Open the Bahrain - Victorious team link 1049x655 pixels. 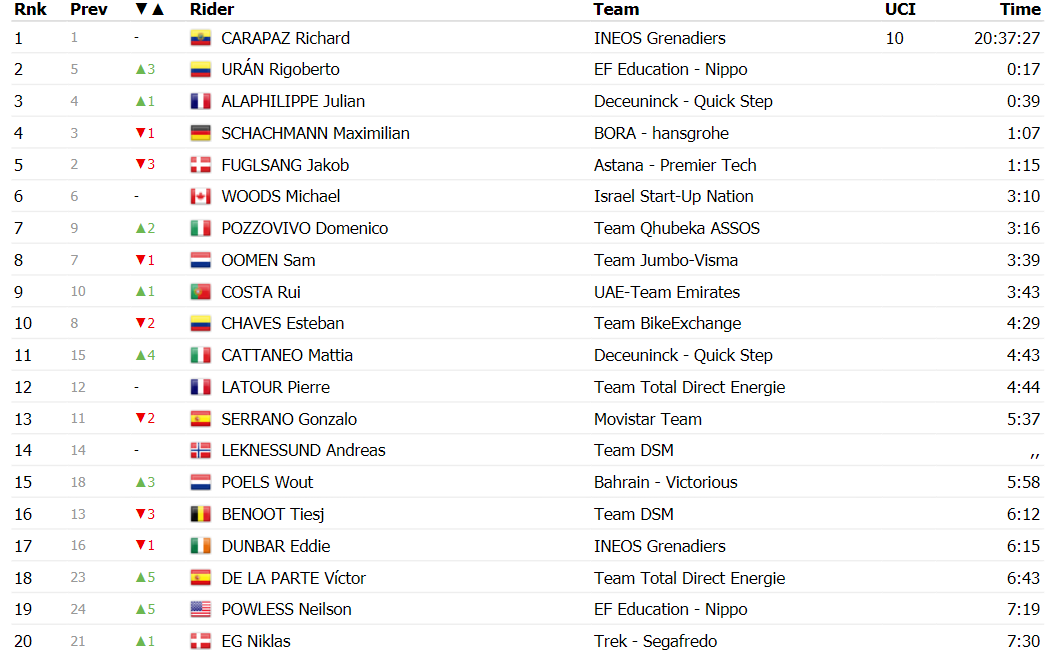tap(666, 482)
